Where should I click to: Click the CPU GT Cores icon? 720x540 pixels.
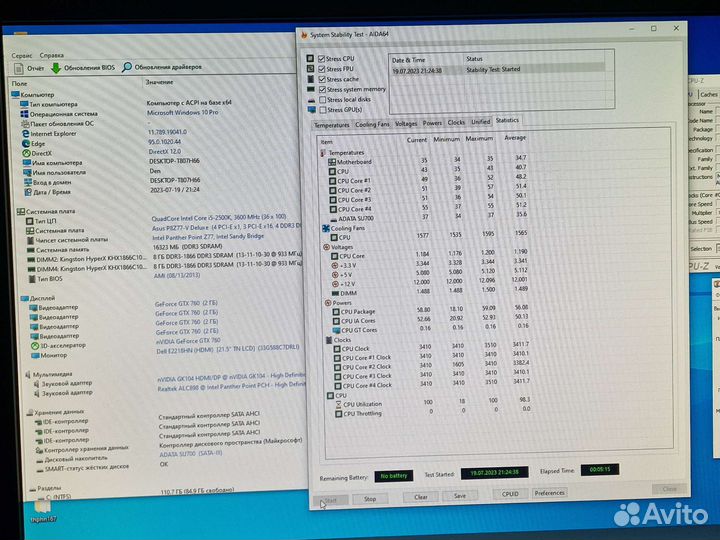coord(336,330)
